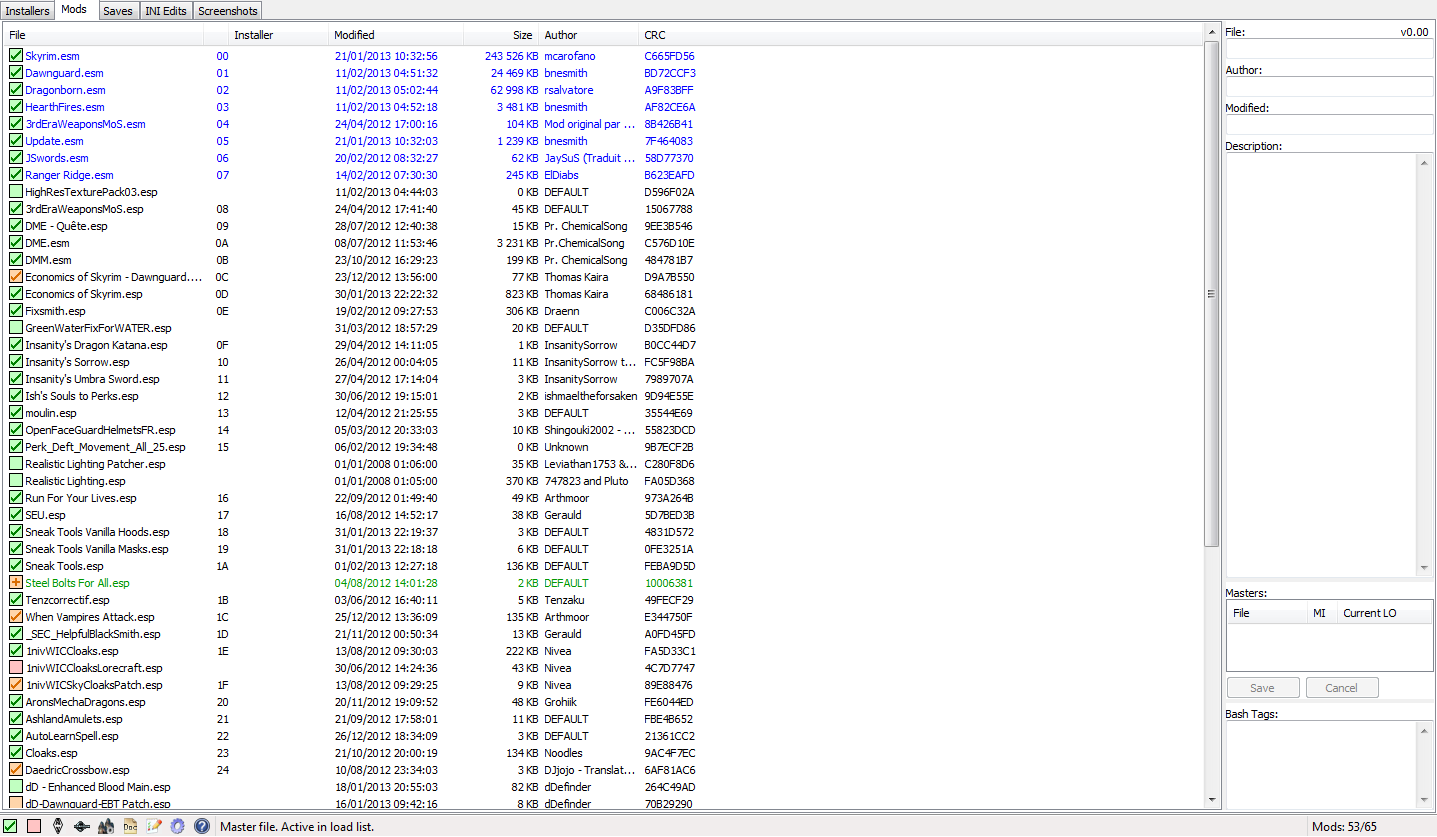Toggle the Steel Bolts For All.esp checkbox

(x=15, y=583)
